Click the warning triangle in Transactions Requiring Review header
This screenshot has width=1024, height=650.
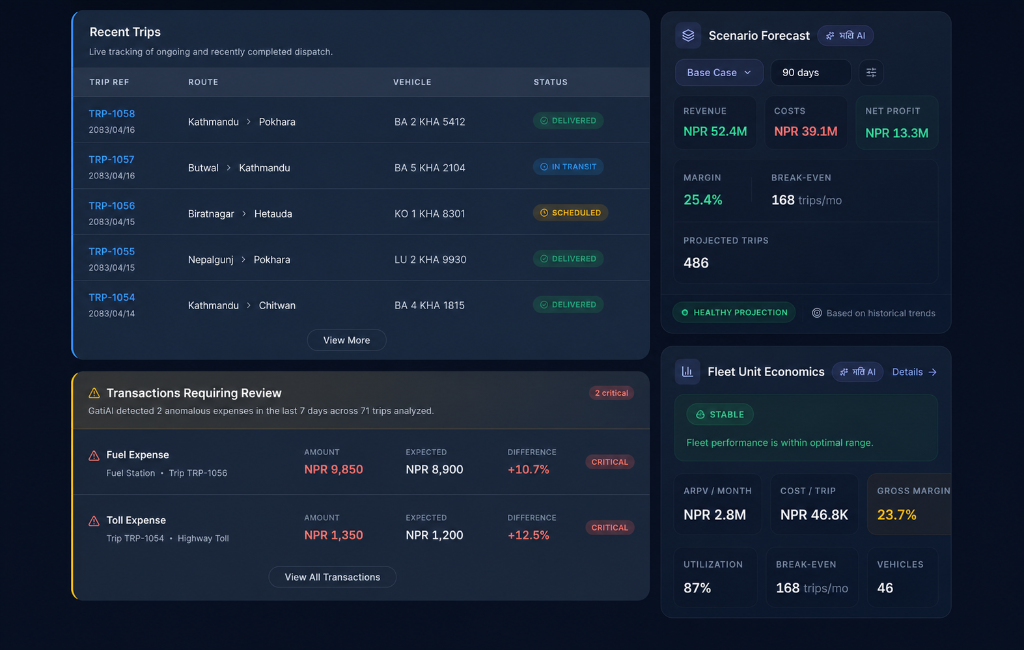pos(94,393)
